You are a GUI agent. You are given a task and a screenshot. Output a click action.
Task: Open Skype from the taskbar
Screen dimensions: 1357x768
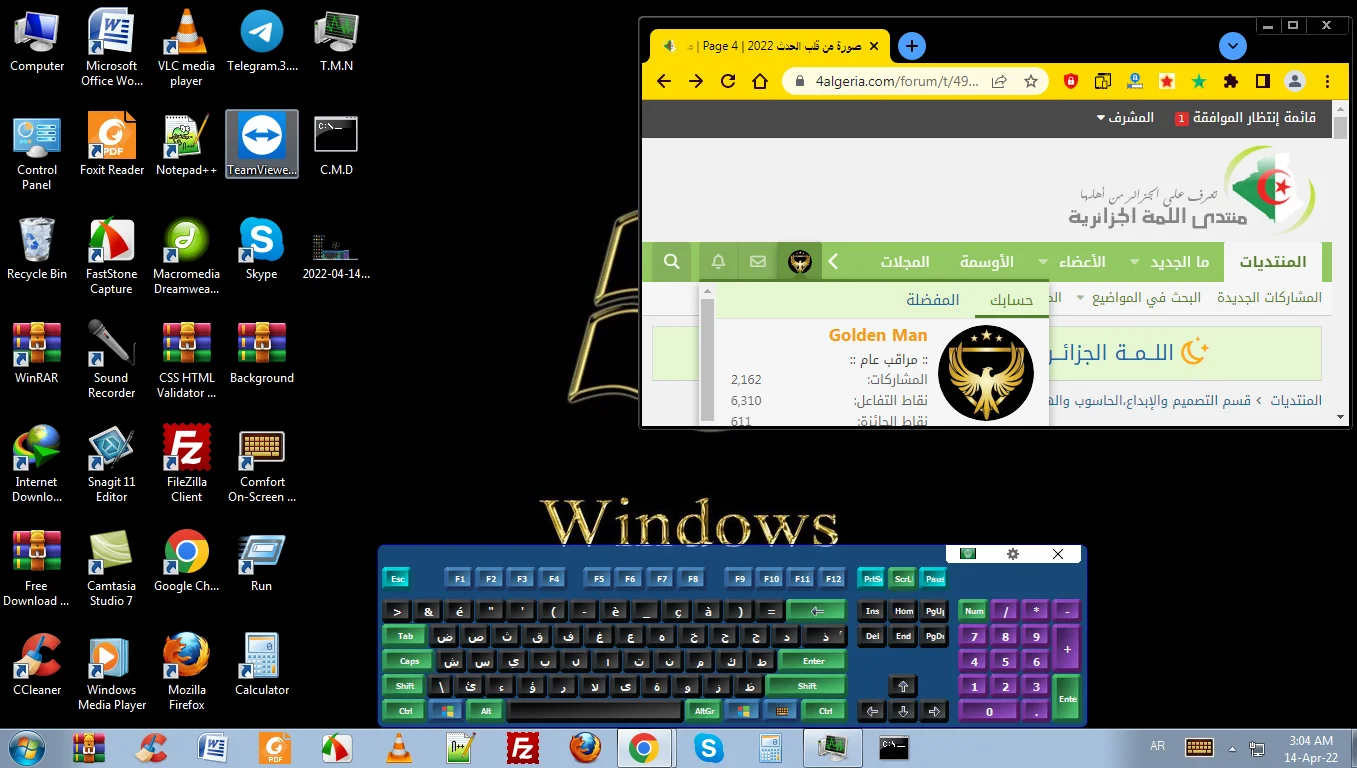coord(708,748)
